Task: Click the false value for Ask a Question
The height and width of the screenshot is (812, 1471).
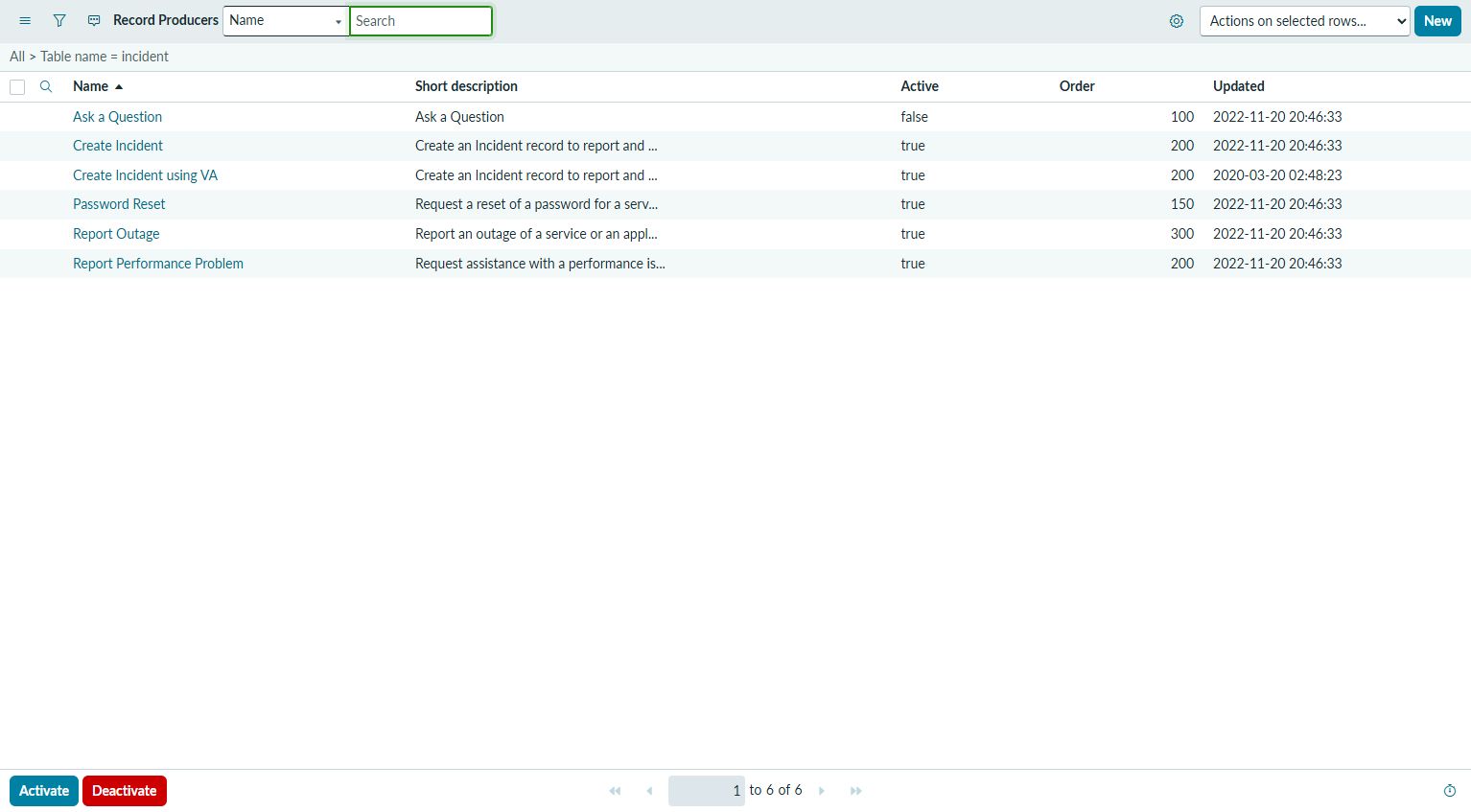Action: [914, 117]
